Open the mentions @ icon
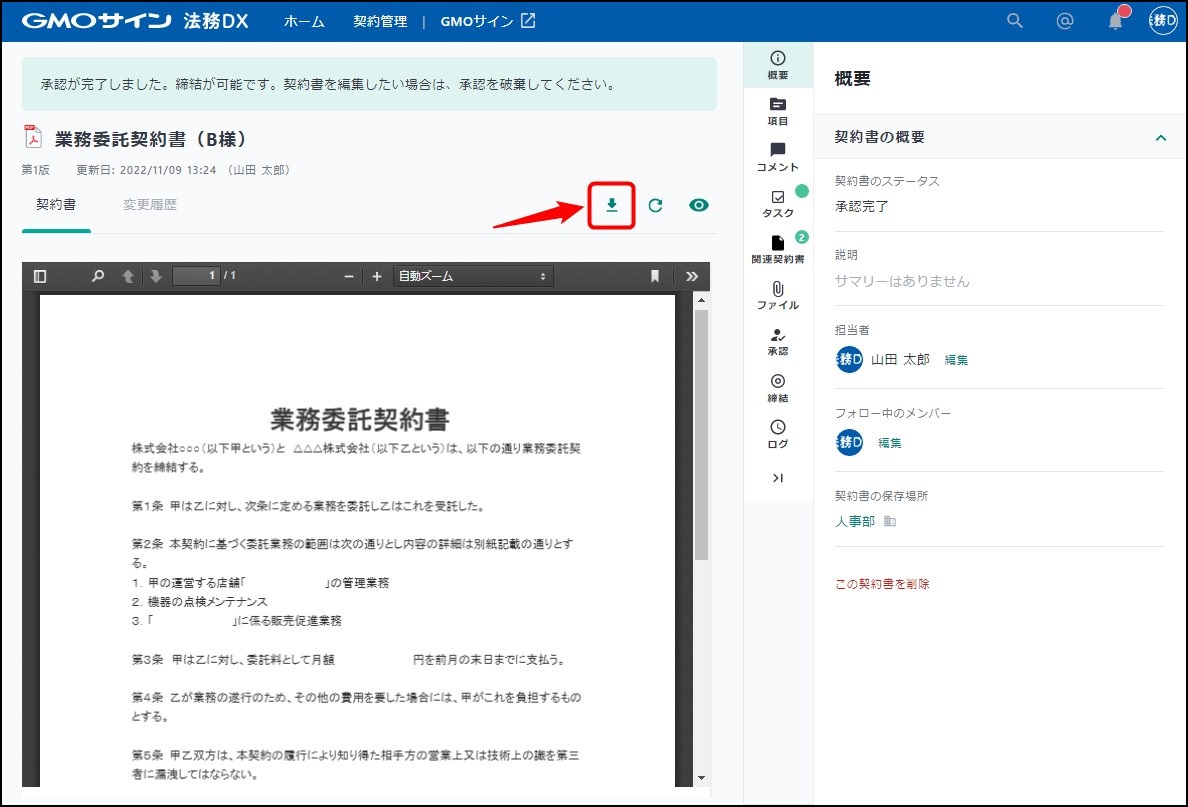 [x=1065, y=21]
